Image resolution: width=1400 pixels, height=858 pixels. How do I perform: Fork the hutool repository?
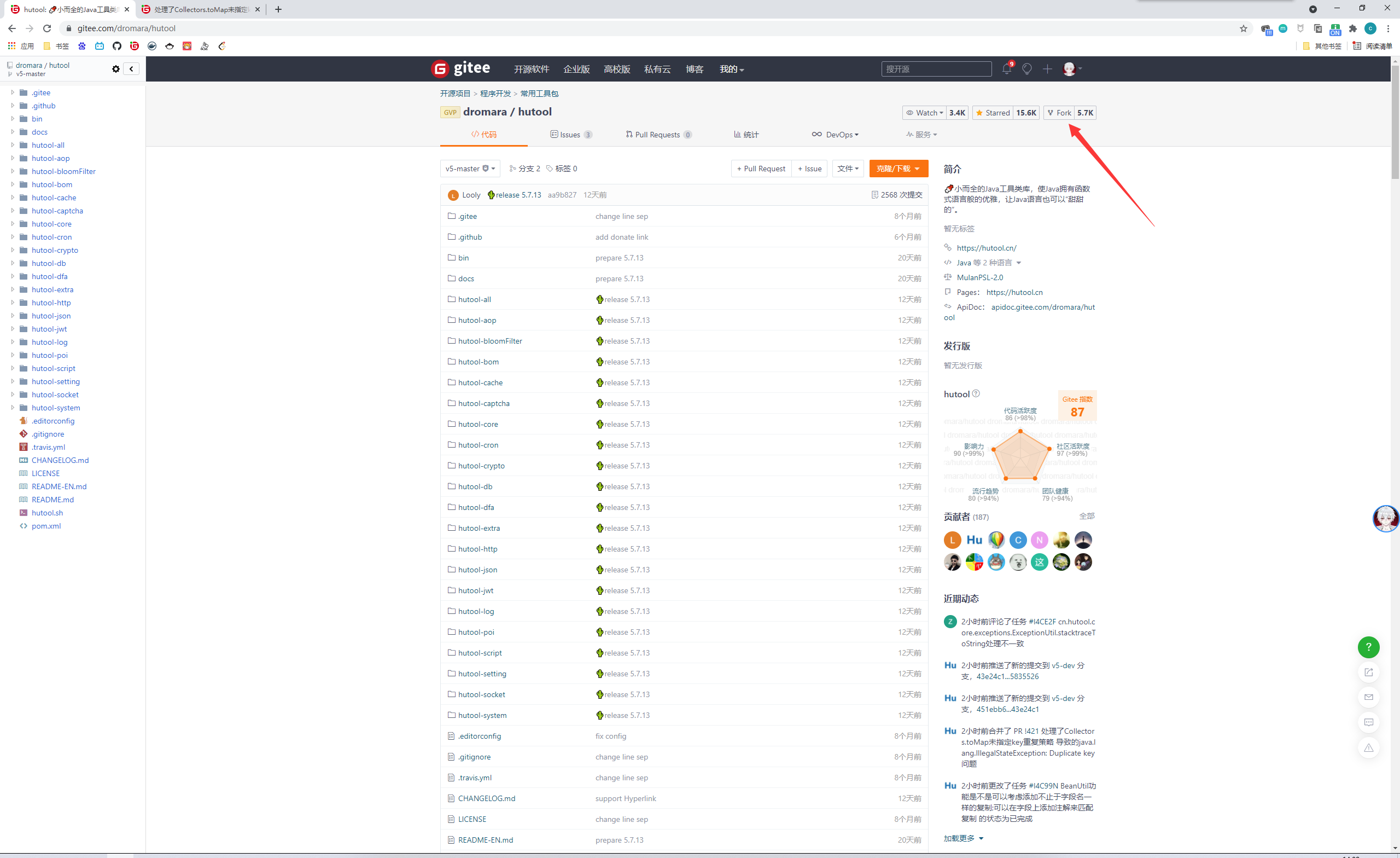pos(1059,113)
